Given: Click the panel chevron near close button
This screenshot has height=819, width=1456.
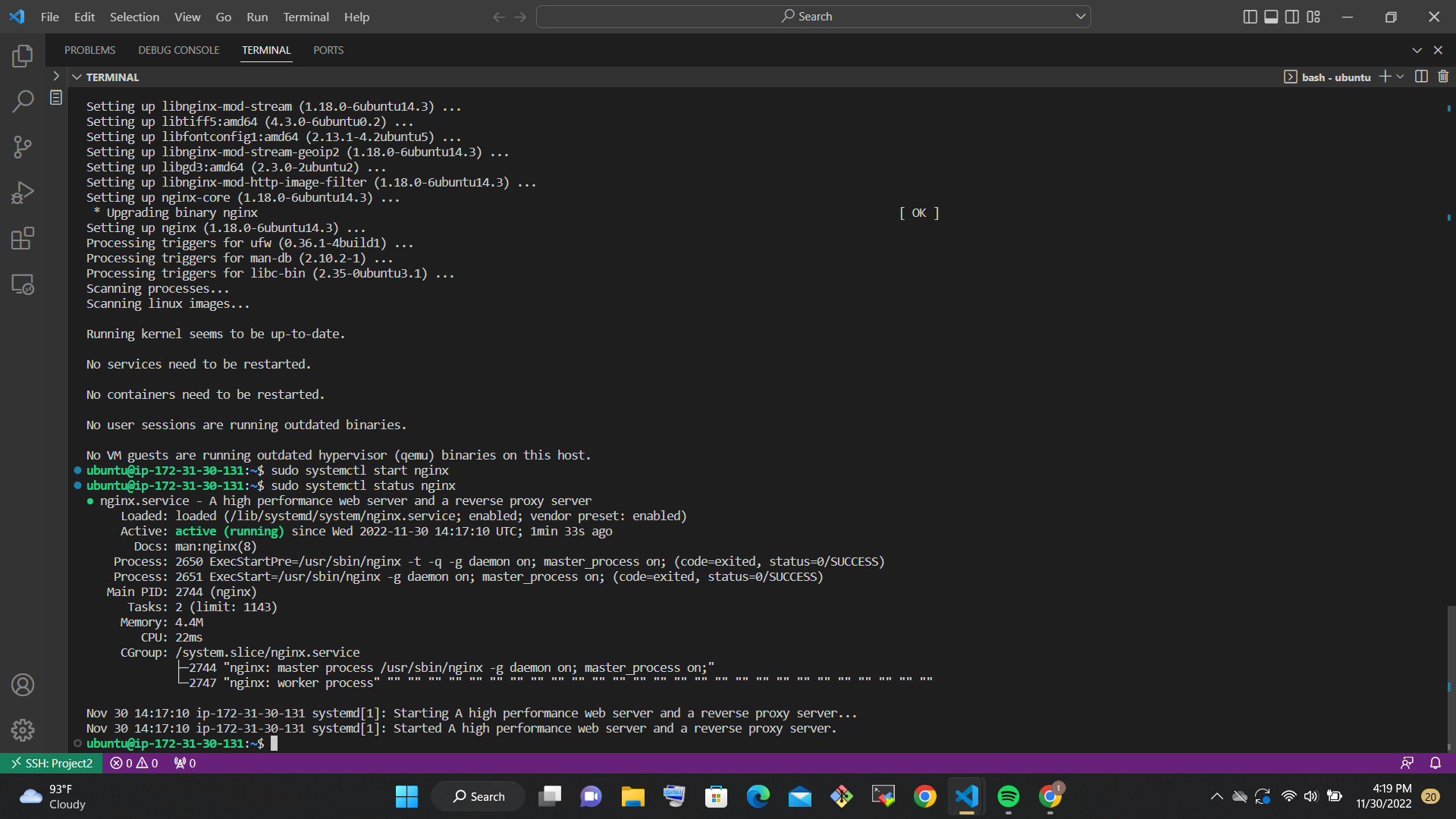Looking at the screenshot, I should pos(1417,50).
